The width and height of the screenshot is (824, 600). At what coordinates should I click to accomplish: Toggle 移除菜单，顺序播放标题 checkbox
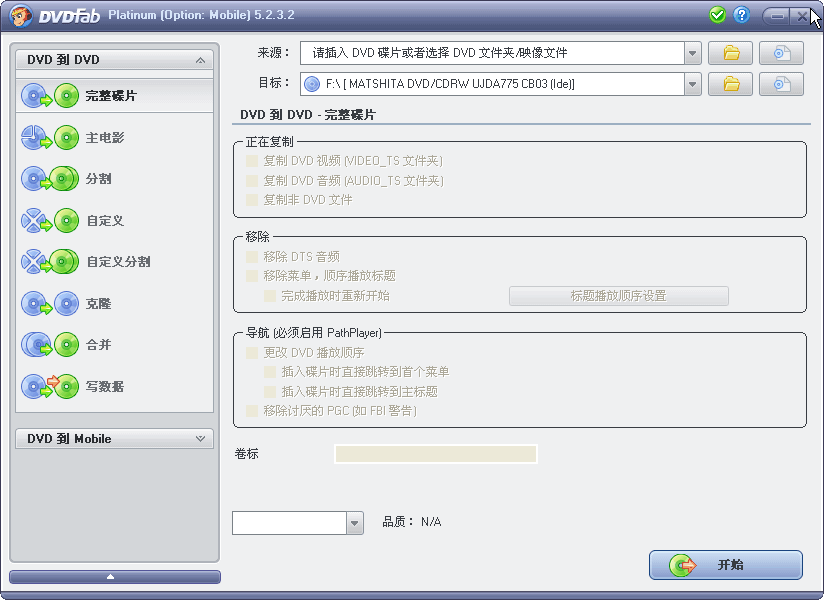(252, 276)
